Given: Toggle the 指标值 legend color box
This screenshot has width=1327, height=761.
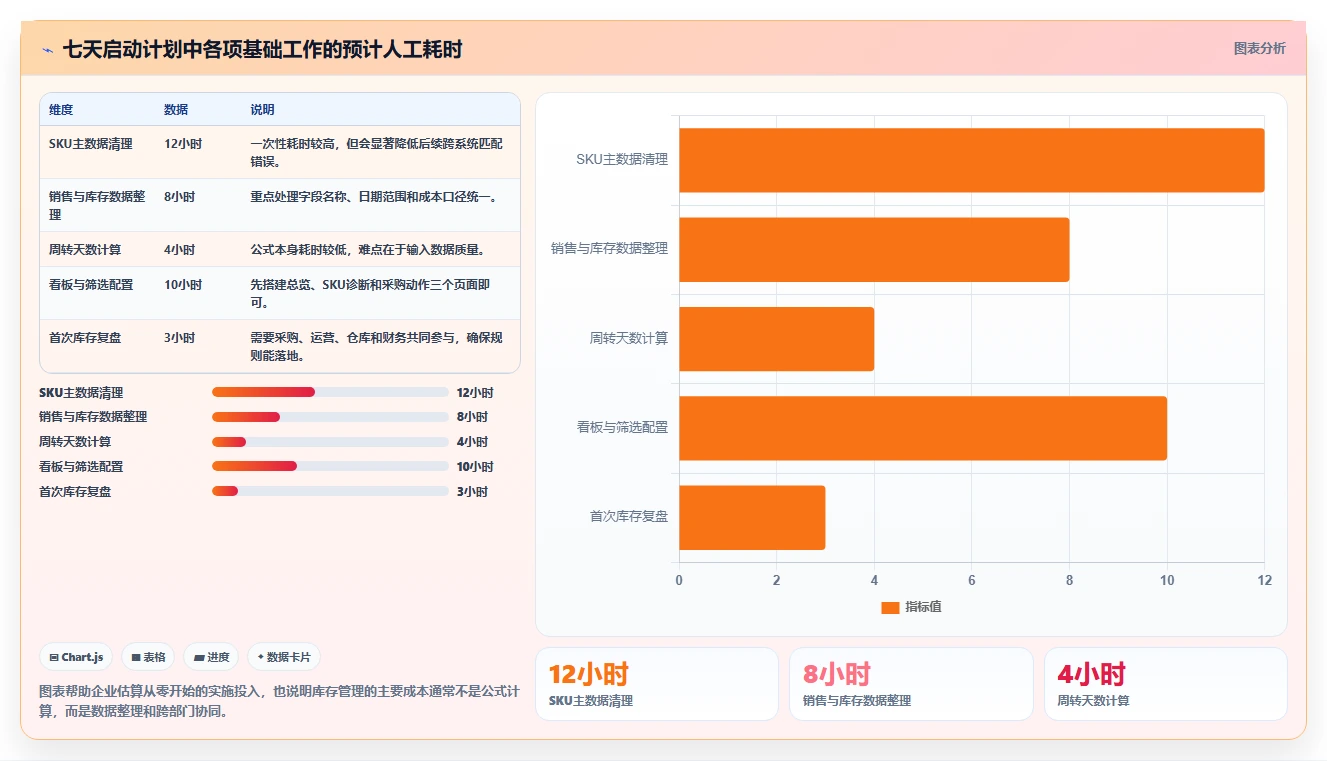Looking at the screenshot, I should [x=890, y=607].
